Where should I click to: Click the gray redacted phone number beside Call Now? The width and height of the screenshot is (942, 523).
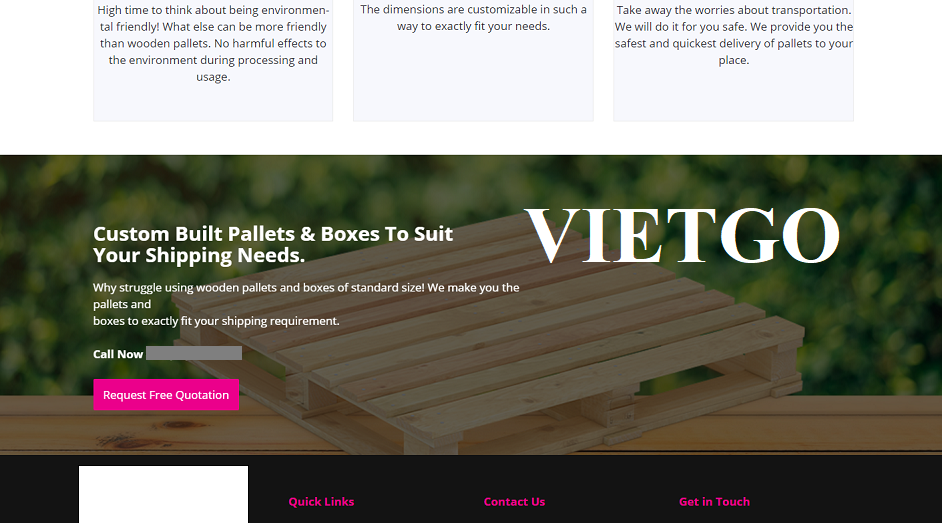coord(194,353)
